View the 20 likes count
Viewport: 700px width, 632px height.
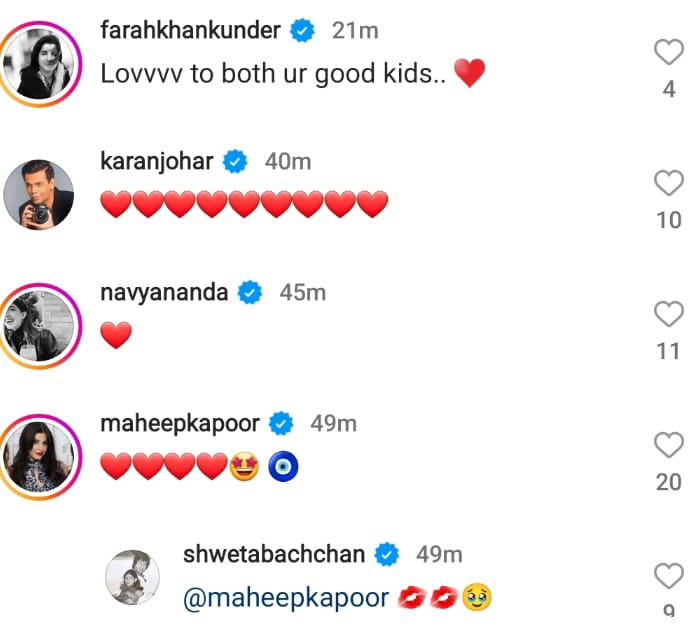668,482
